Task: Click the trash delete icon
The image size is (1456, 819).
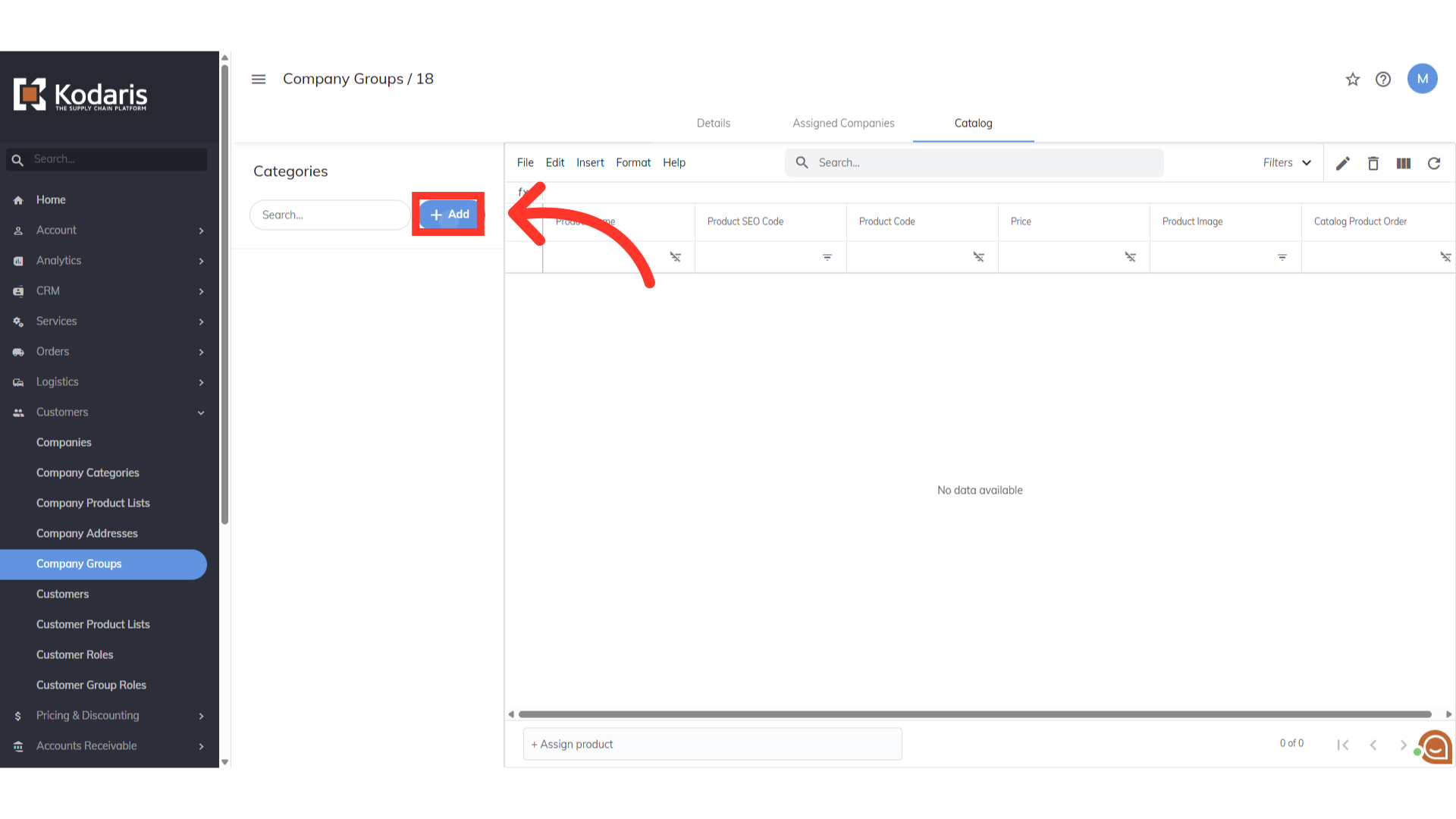Action: pyautogui.click(x=1373, y=163)
